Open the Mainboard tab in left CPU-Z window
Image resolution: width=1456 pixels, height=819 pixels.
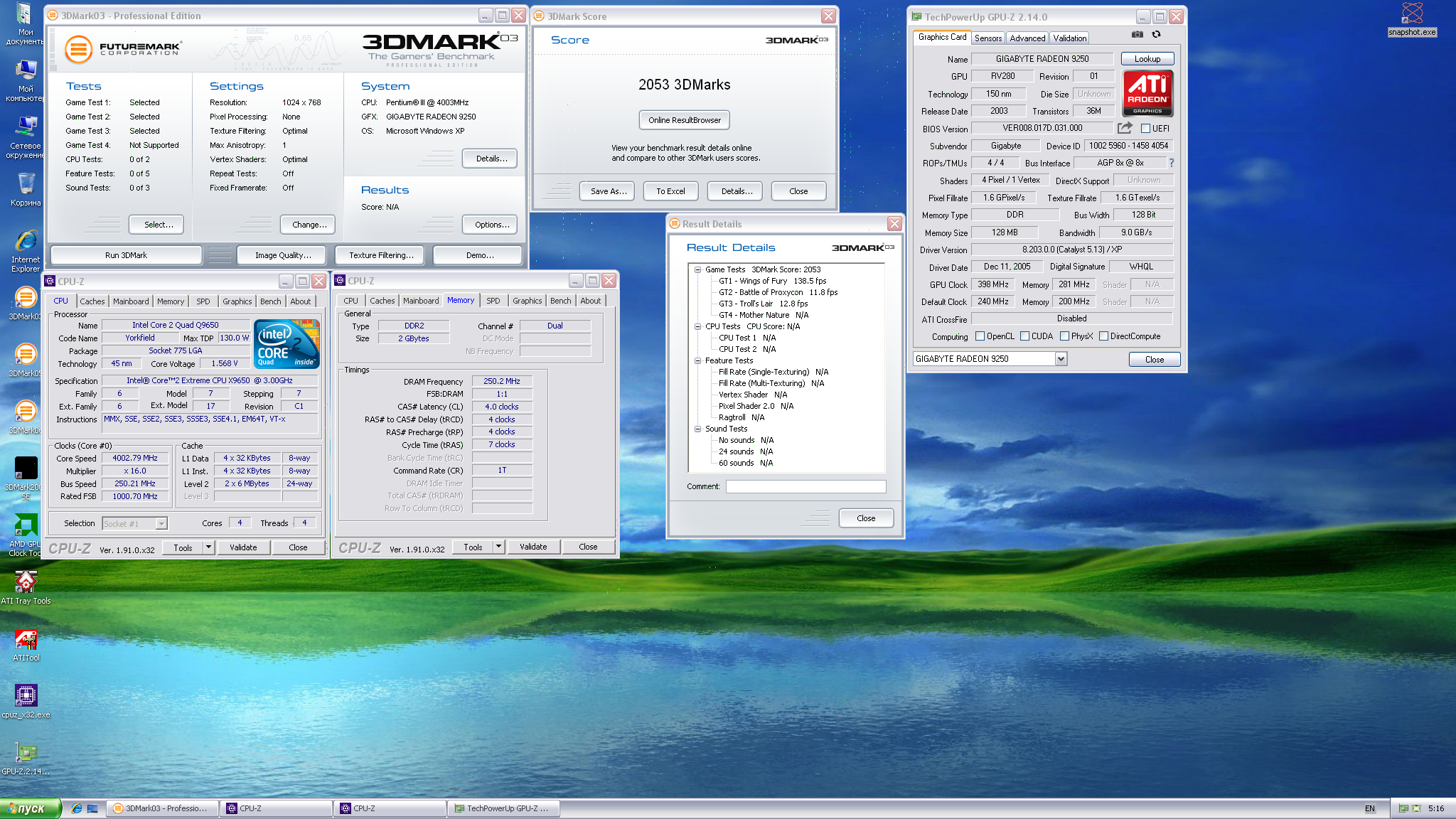(x=131, y=301)
